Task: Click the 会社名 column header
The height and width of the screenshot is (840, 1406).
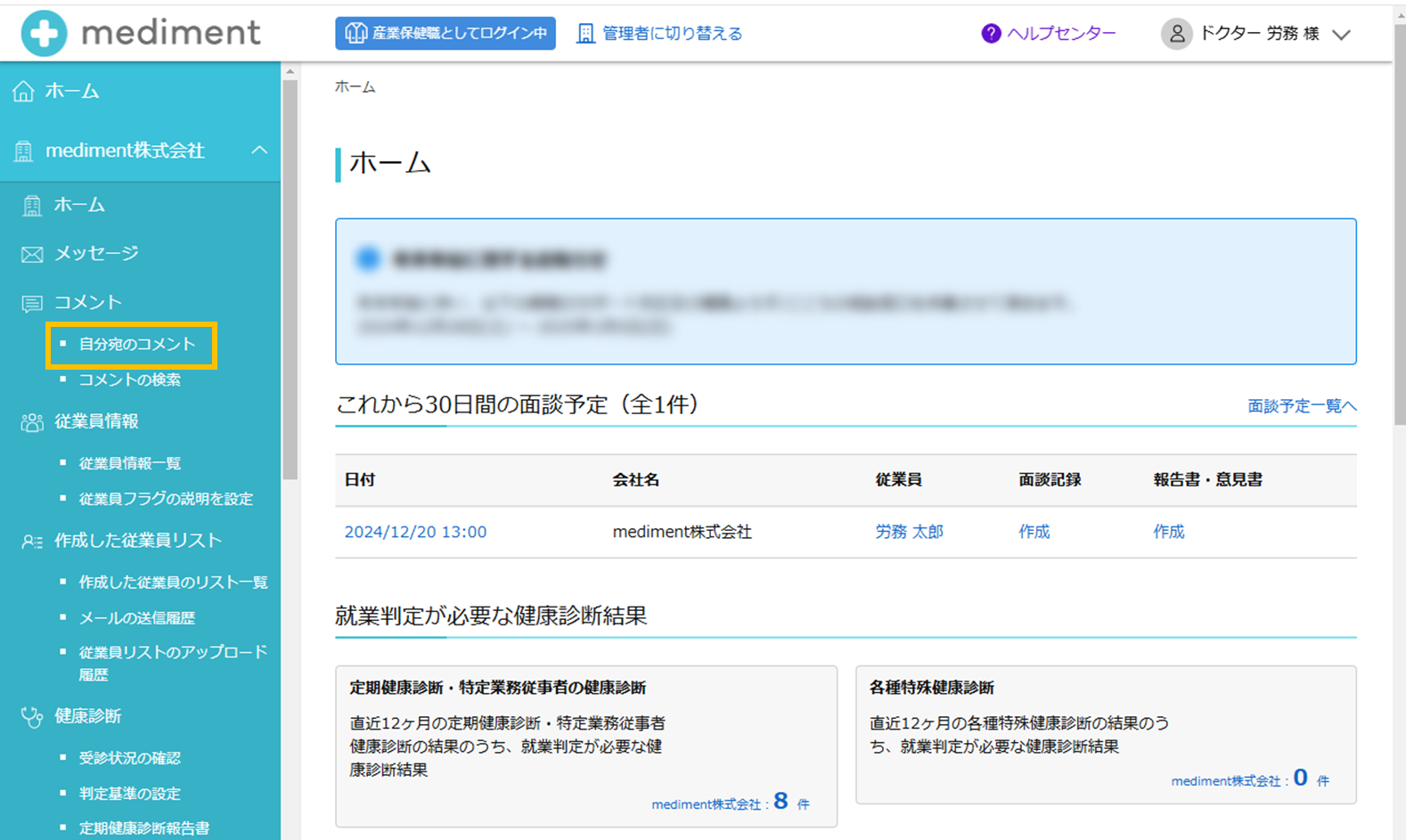Action: [635, 480]
